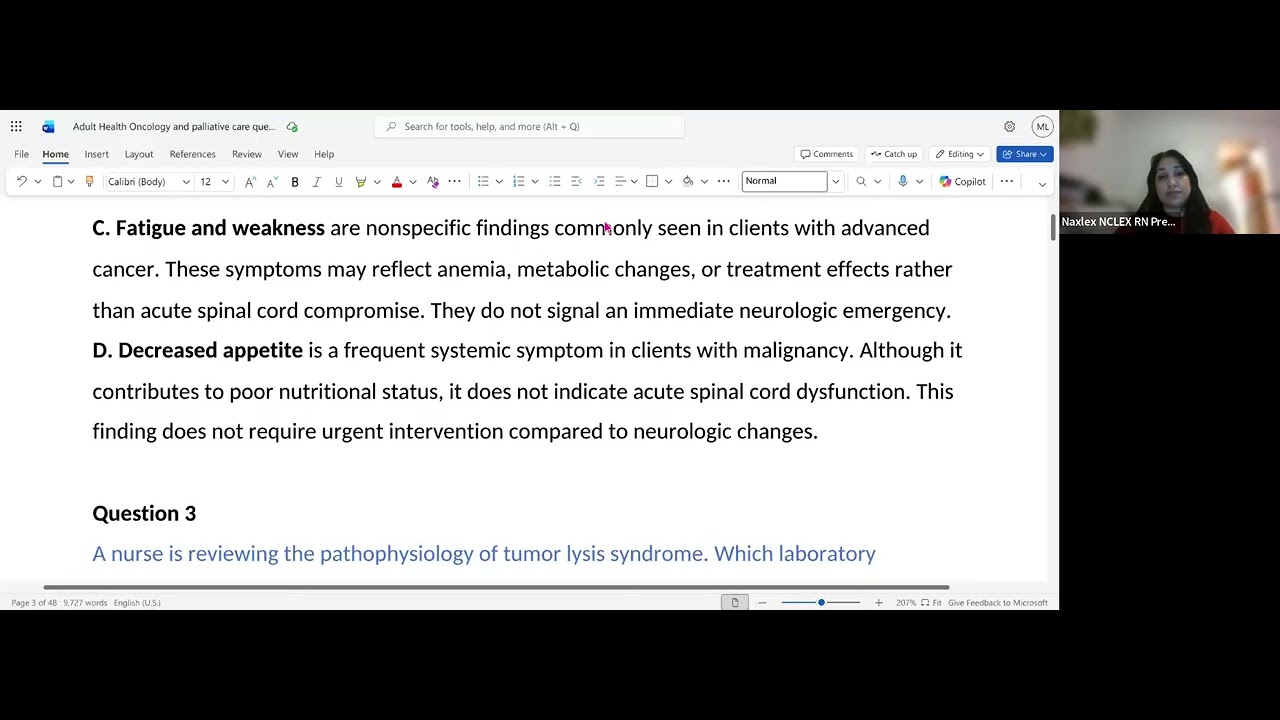Screen dimensions: 1280x720
Task: Click the multilevel list icon
Action: pos(555,182)
